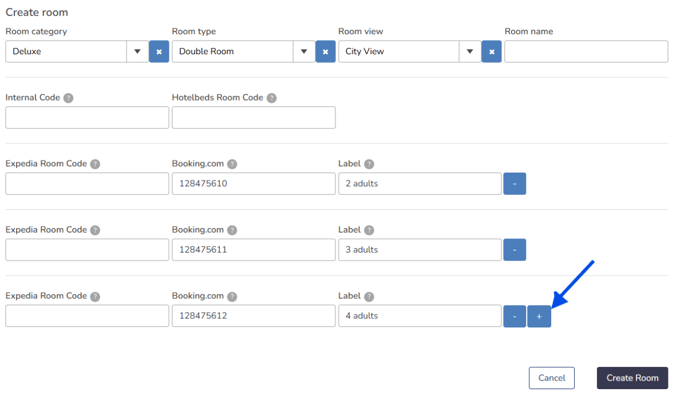Edit Booking.com code 128475612
This screenshot has width=688, height=396.
254,316
